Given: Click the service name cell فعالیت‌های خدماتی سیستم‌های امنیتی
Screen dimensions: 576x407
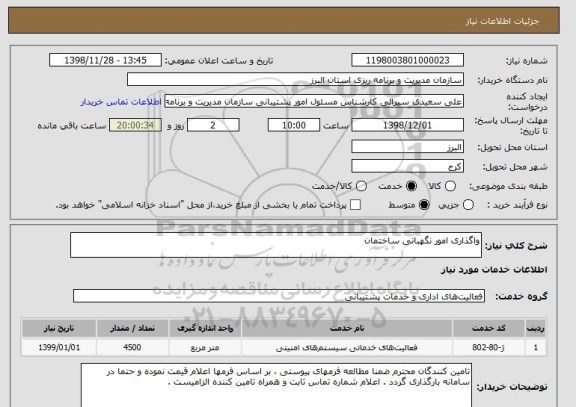Looking at the screenshot, I should (347, 347).
